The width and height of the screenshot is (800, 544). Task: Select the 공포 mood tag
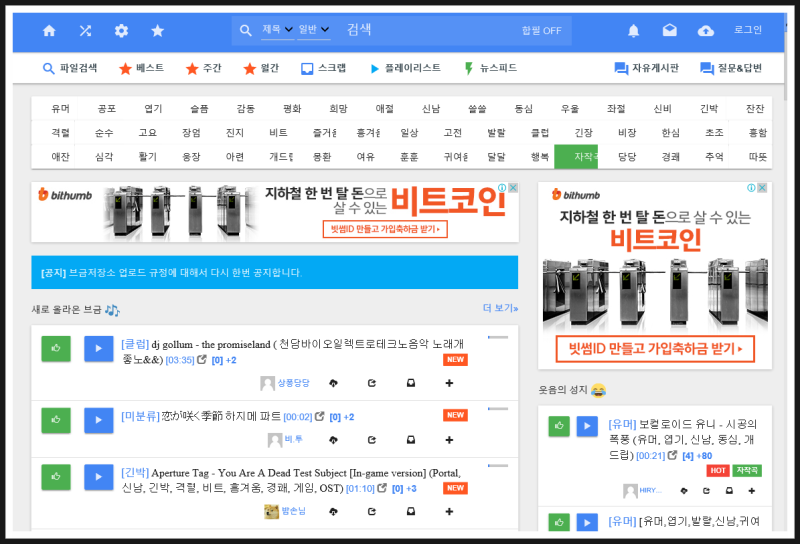pos(107,109)
